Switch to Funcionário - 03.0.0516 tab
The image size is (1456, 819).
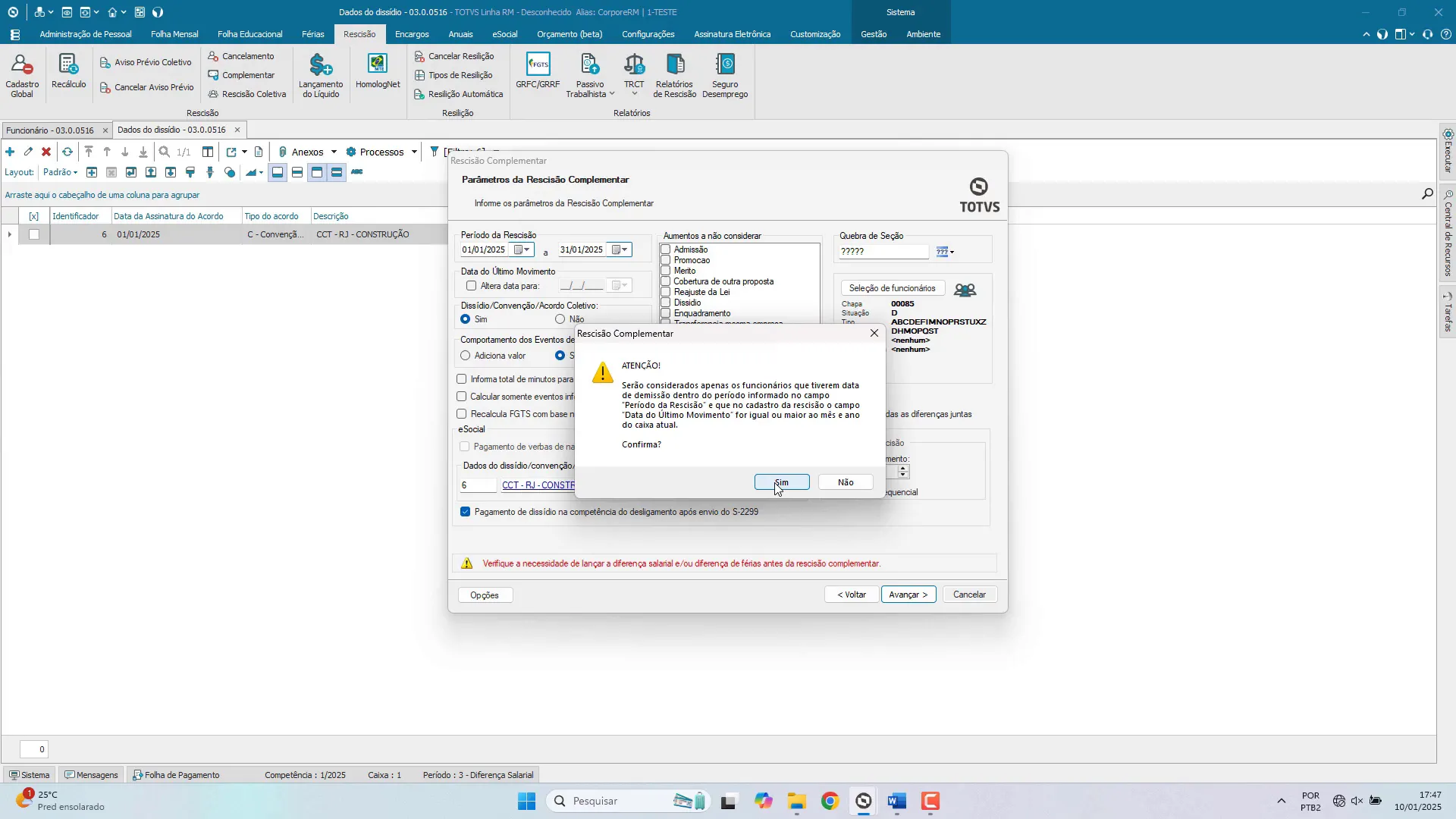(x=50, y=130)
